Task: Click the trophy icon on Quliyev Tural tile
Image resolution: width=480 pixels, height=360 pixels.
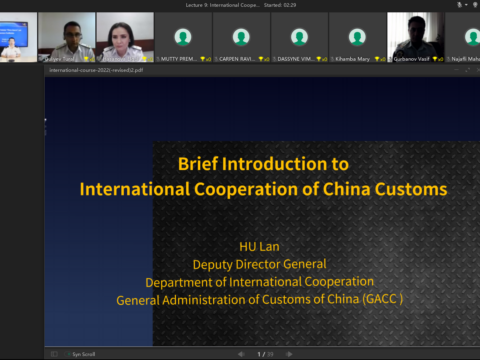Action: click(86, 59)
